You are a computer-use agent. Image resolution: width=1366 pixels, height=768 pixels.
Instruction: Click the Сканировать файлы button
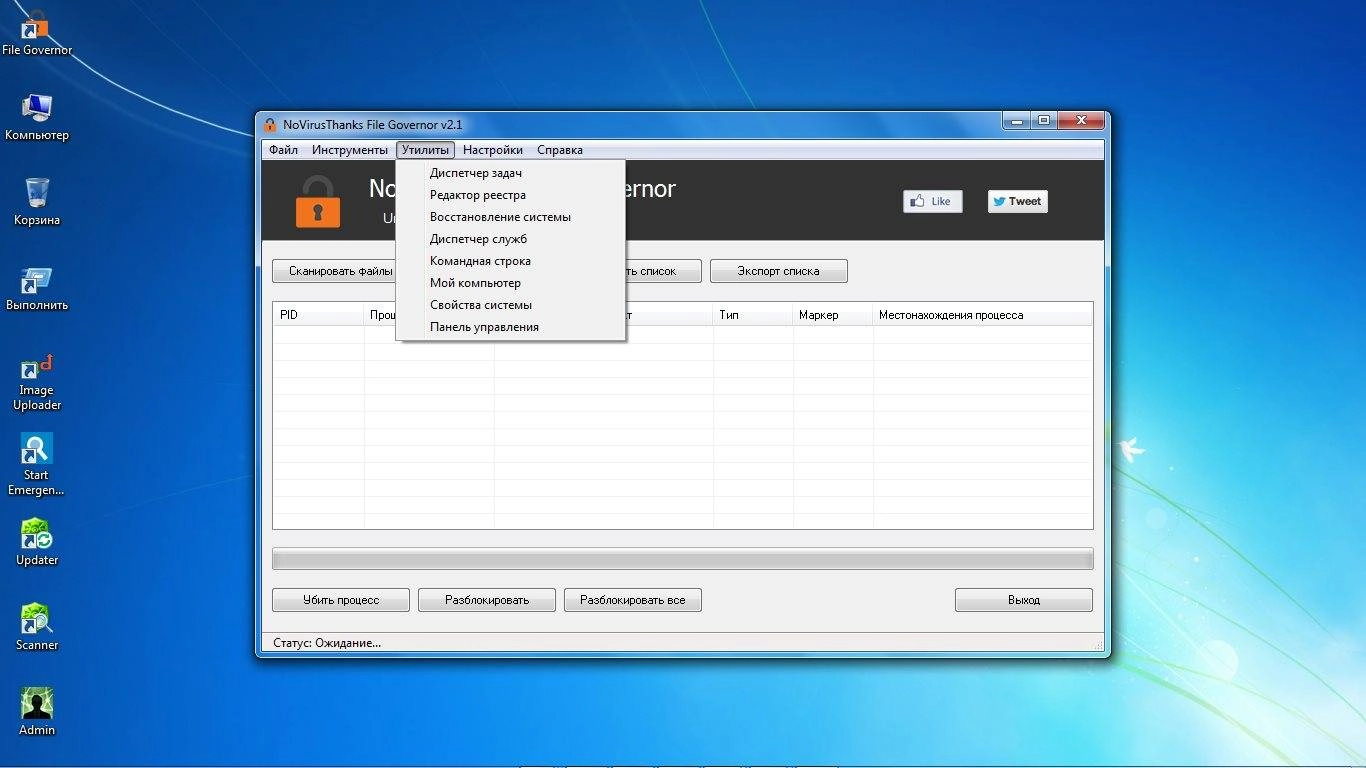(335, 271)
